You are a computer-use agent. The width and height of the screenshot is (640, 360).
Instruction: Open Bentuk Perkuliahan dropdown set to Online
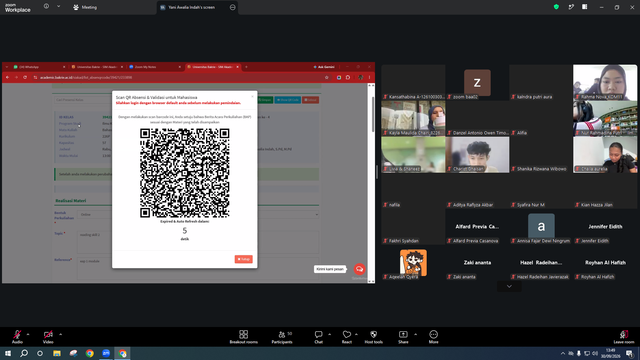(198, 214)
